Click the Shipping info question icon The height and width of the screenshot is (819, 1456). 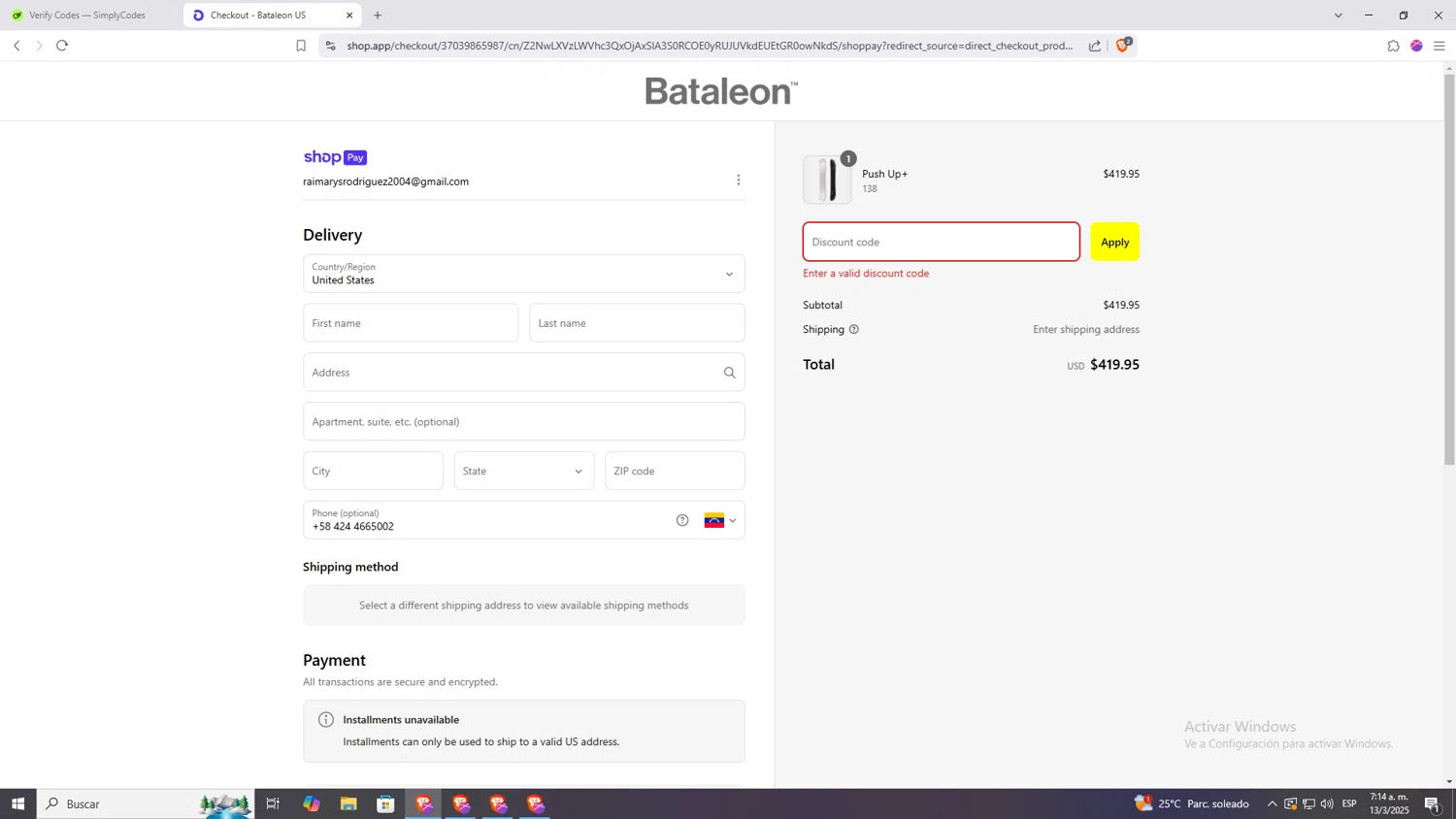(854, 330)
